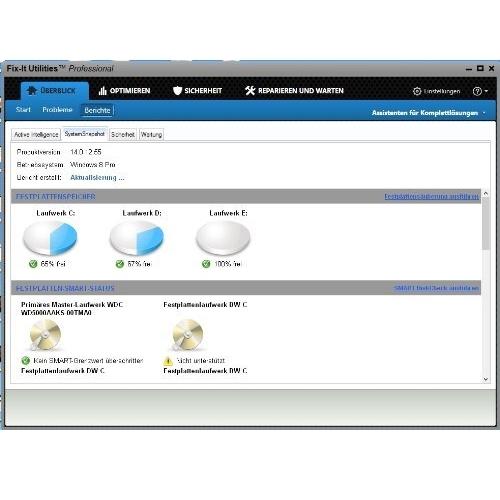Click the help question mark icon
The height and width of the screenshot is (500, 500).
point(477,91)
